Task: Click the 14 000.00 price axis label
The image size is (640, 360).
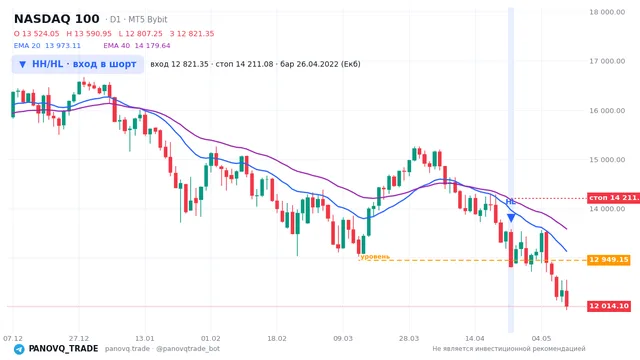Action: 607,209
